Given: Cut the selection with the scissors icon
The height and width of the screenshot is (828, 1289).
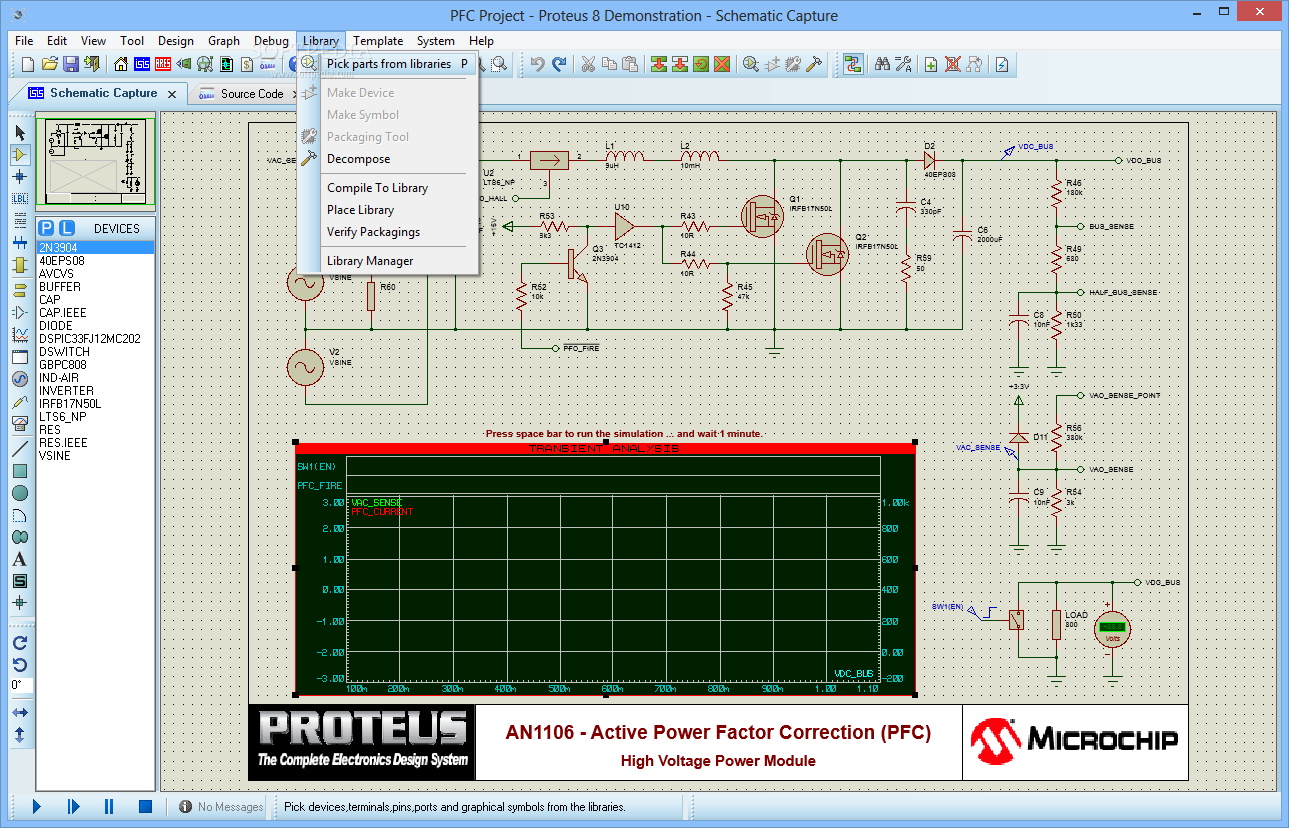Looking at the screenshot, I should 588,64.
